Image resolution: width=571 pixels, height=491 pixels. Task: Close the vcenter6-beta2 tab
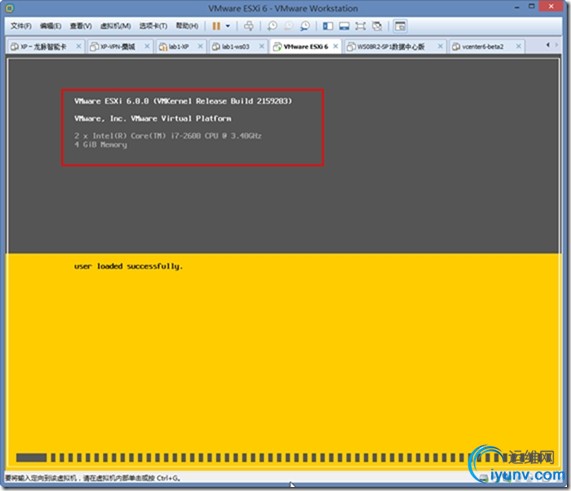click(x=519, y=46)
